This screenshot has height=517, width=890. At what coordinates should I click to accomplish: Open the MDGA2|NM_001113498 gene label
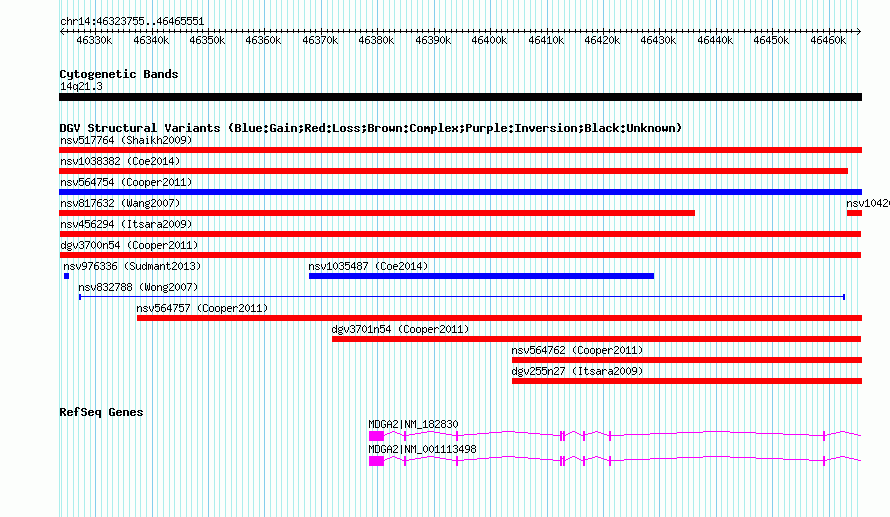[x=422, y=449]
